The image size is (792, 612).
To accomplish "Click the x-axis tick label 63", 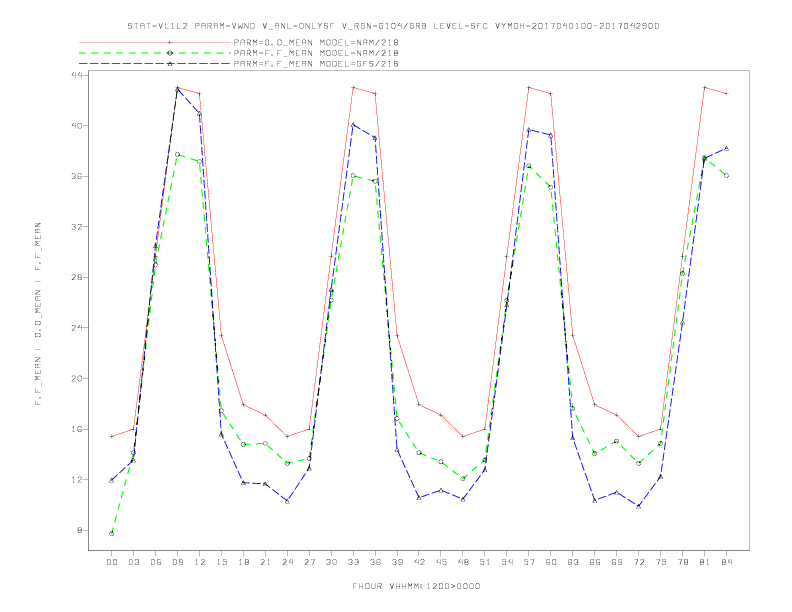I will point(573,562).
